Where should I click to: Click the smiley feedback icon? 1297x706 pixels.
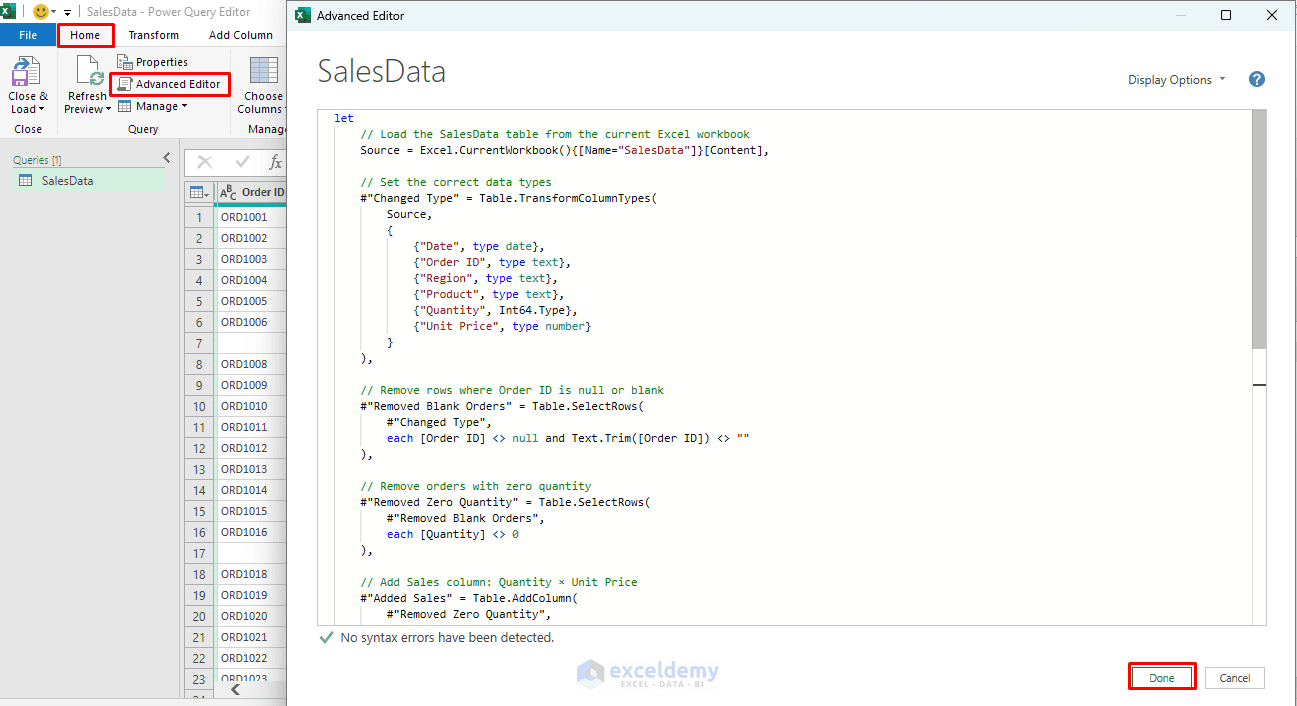click(41, 11)
